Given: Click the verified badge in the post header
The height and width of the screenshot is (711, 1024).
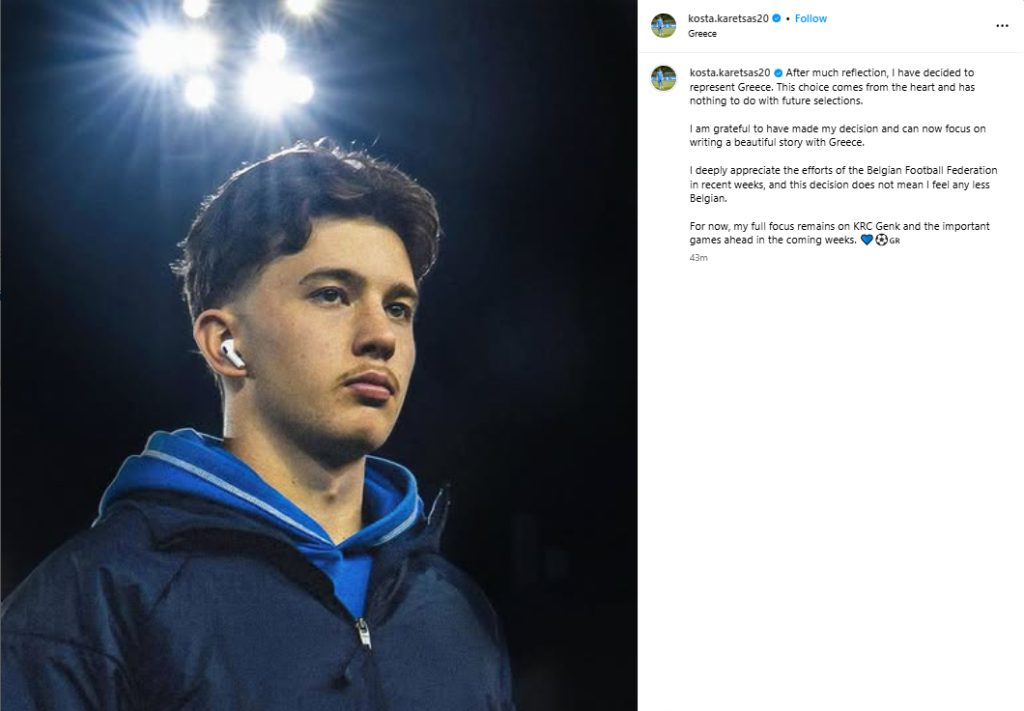Looking at the screenshot, I should [778, 19].
